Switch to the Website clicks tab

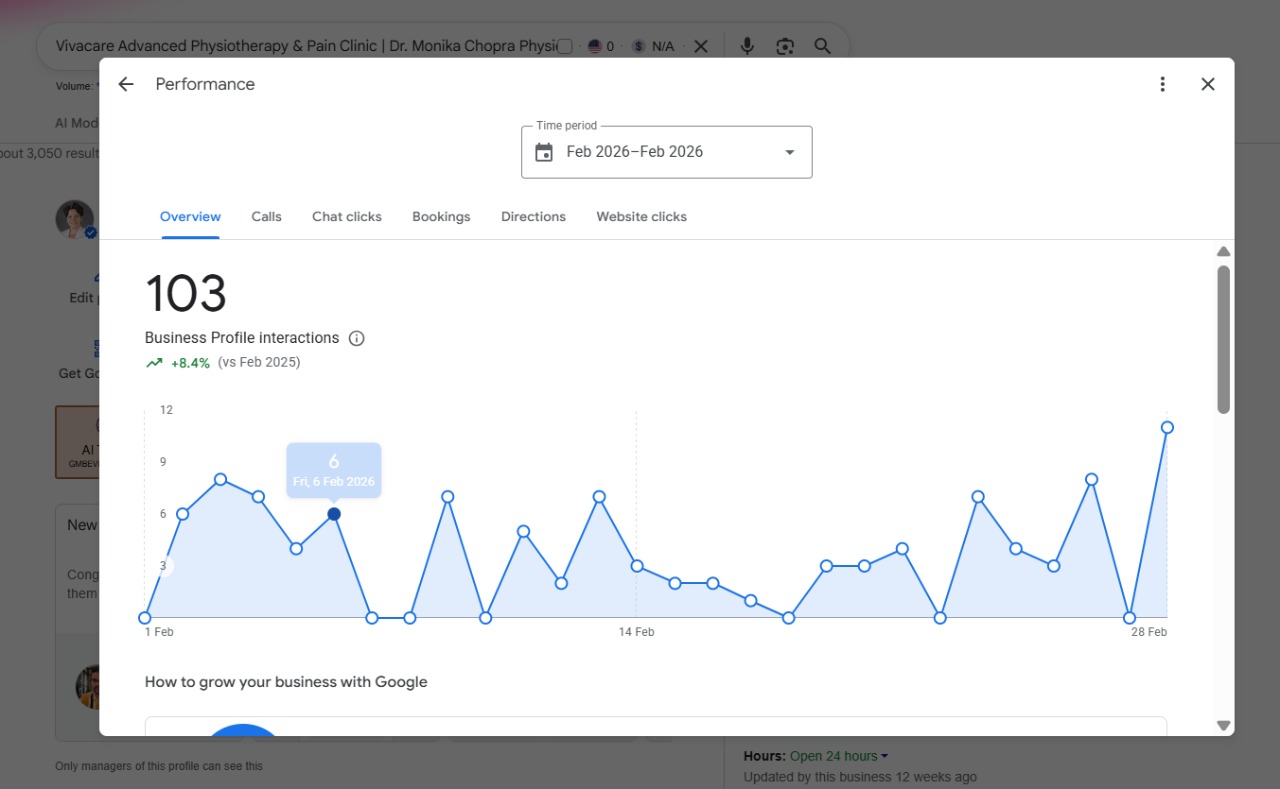point(641,216)
